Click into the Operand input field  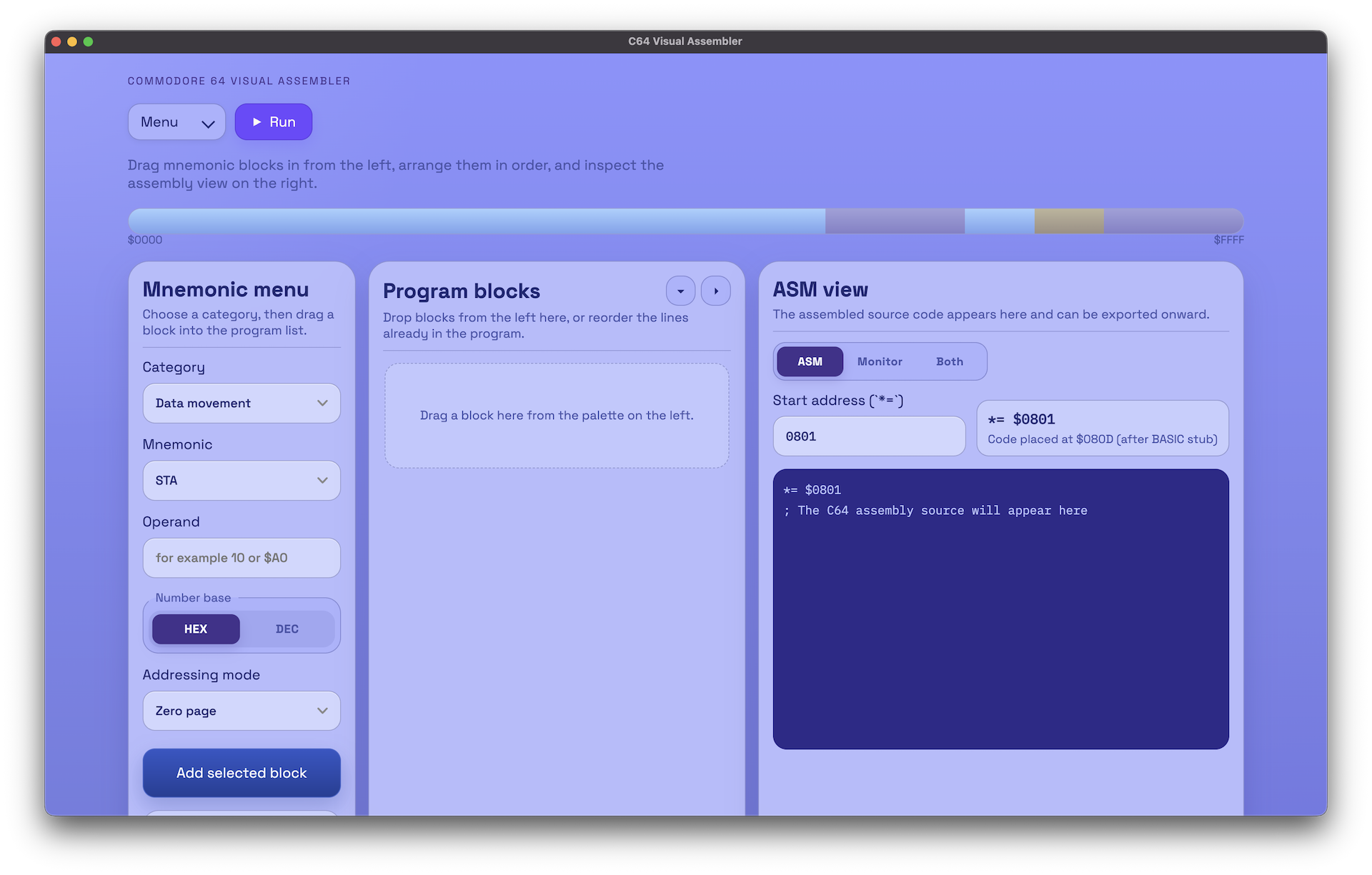pyautogui.click(x=242, y=558)
